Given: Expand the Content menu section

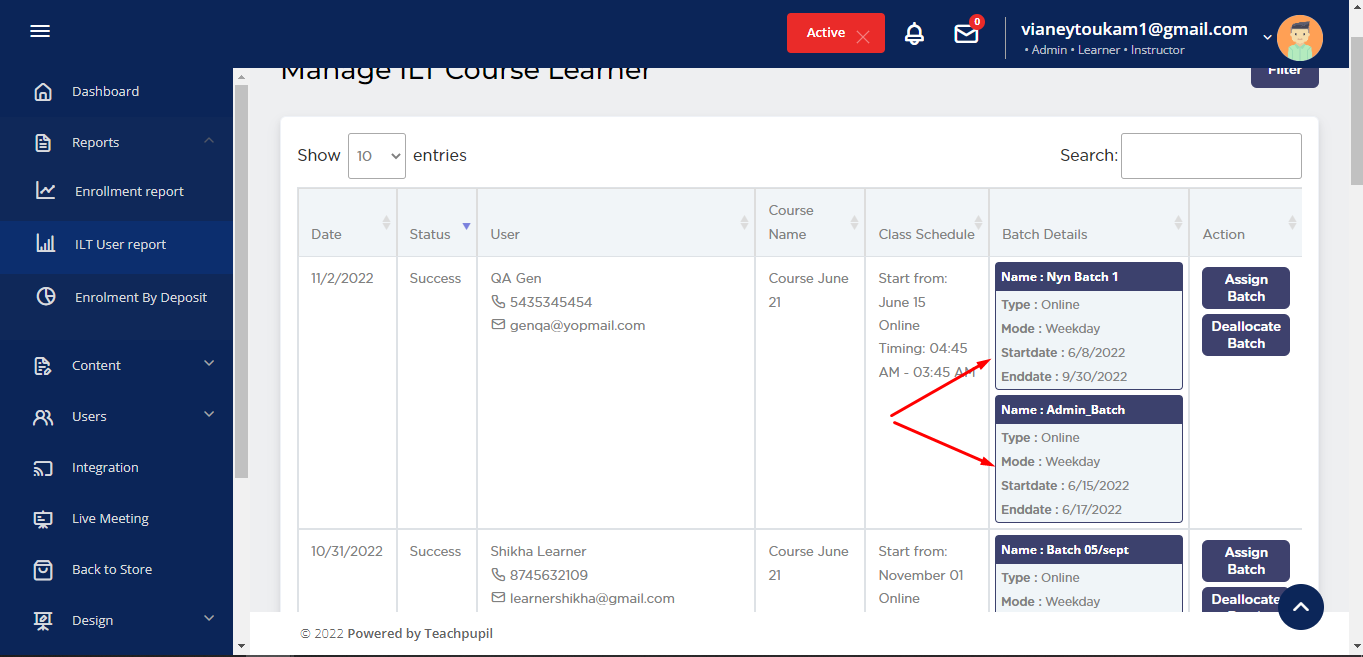Looking at the screenshot, I should 209,364.
